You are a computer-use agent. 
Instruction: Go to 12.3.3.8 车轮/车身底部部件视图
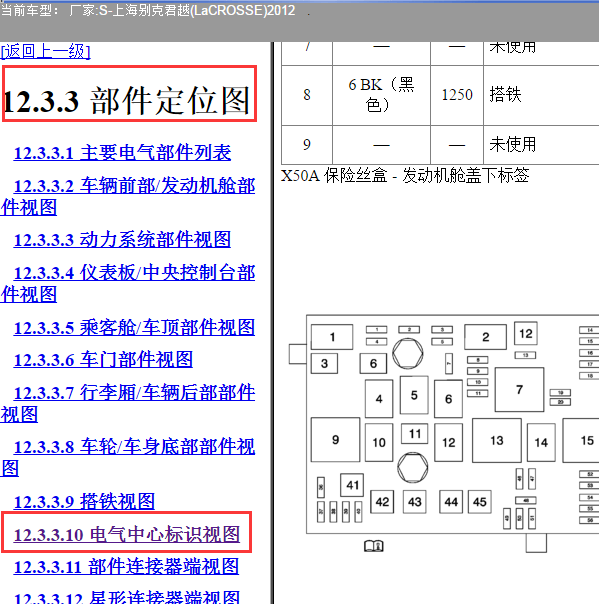(128, 458)
